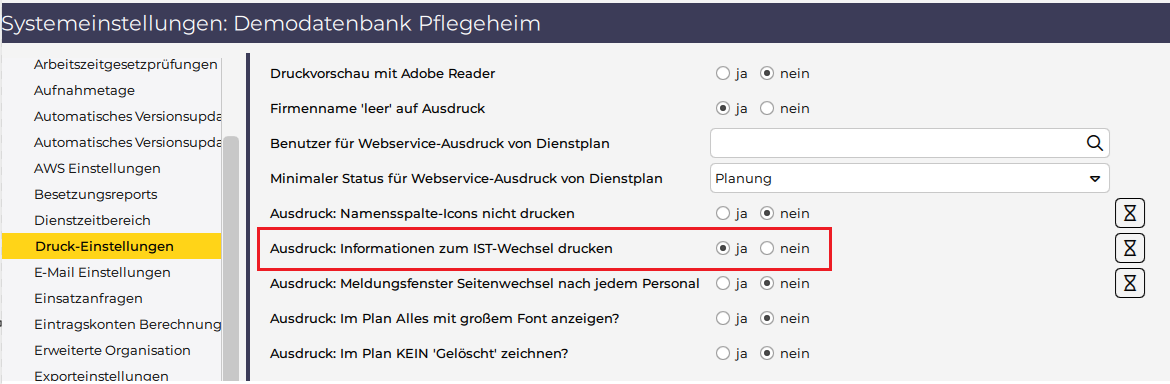
Task: Open AWS Einstellungen in the sidebar
Action: pos(97,169)
